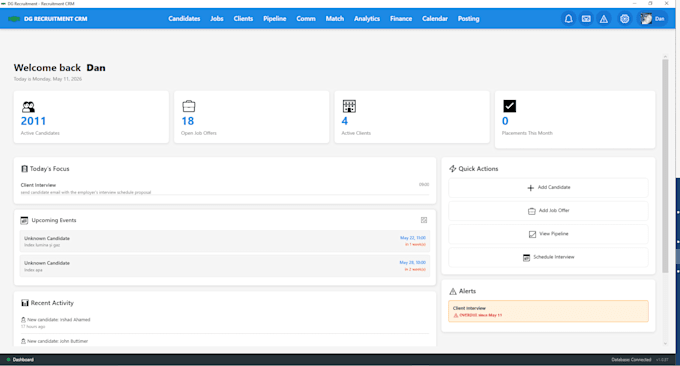Open the warning triangle icon in header
This screenshot has width=680, height=366.
[x=604, y=19]
